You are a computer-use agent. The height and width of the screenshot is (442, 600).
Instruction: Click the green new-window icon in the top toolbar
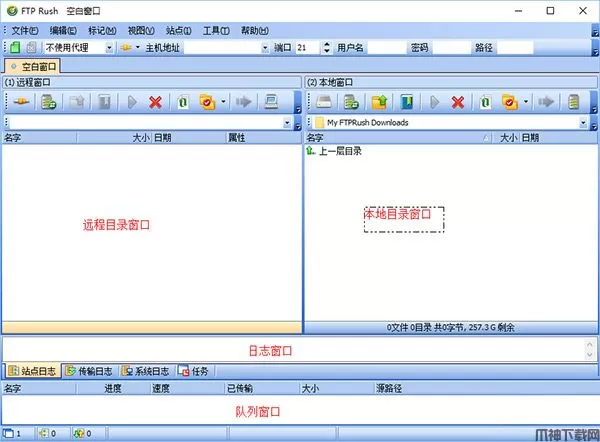tap(15, 47)
